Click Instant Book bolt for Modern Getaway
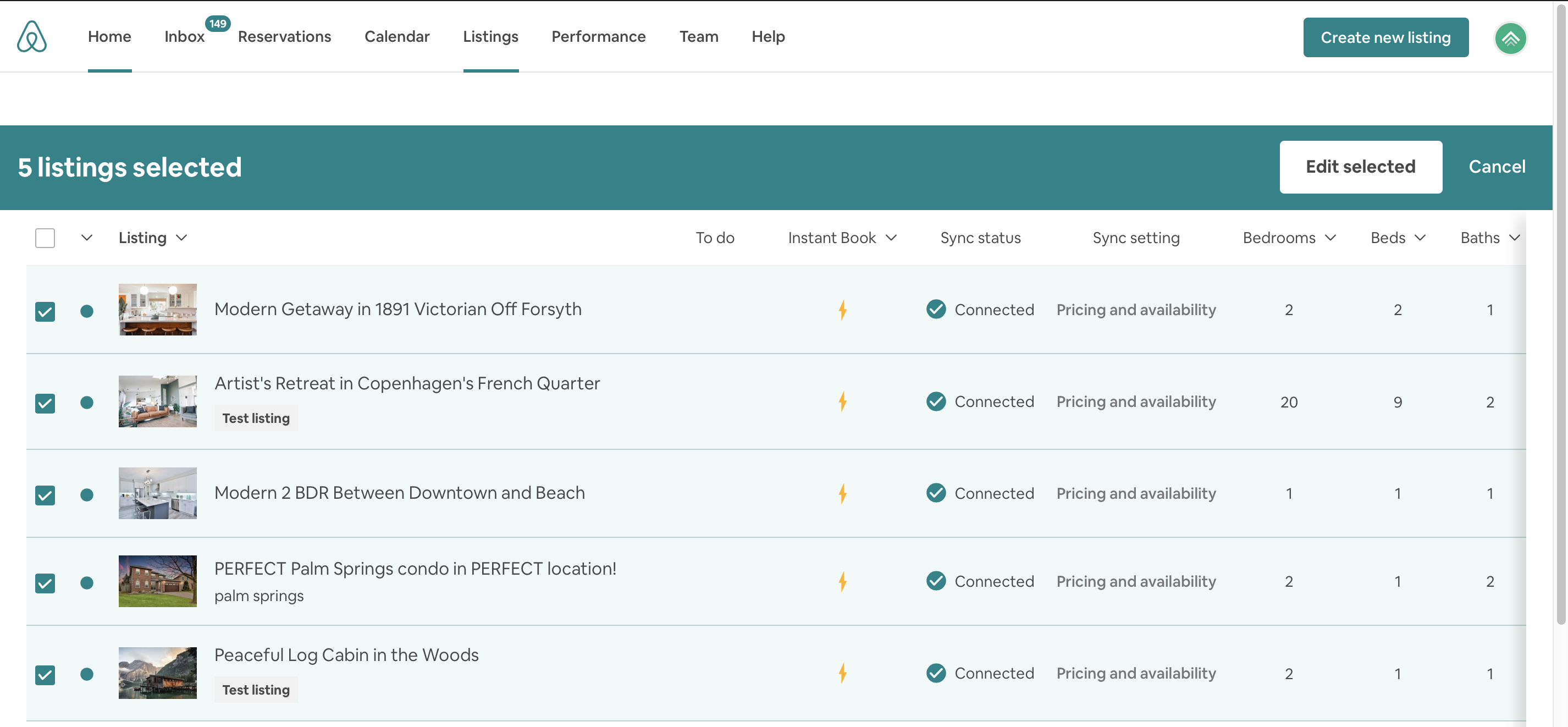The width and height of the screenshot is (1568, 727). [x=842, y=310]
